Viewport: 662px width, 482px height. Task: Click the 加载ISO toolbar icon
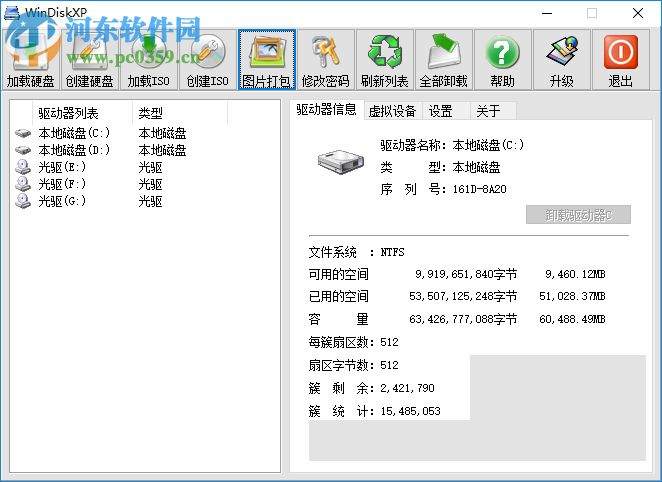click(149, 60)
